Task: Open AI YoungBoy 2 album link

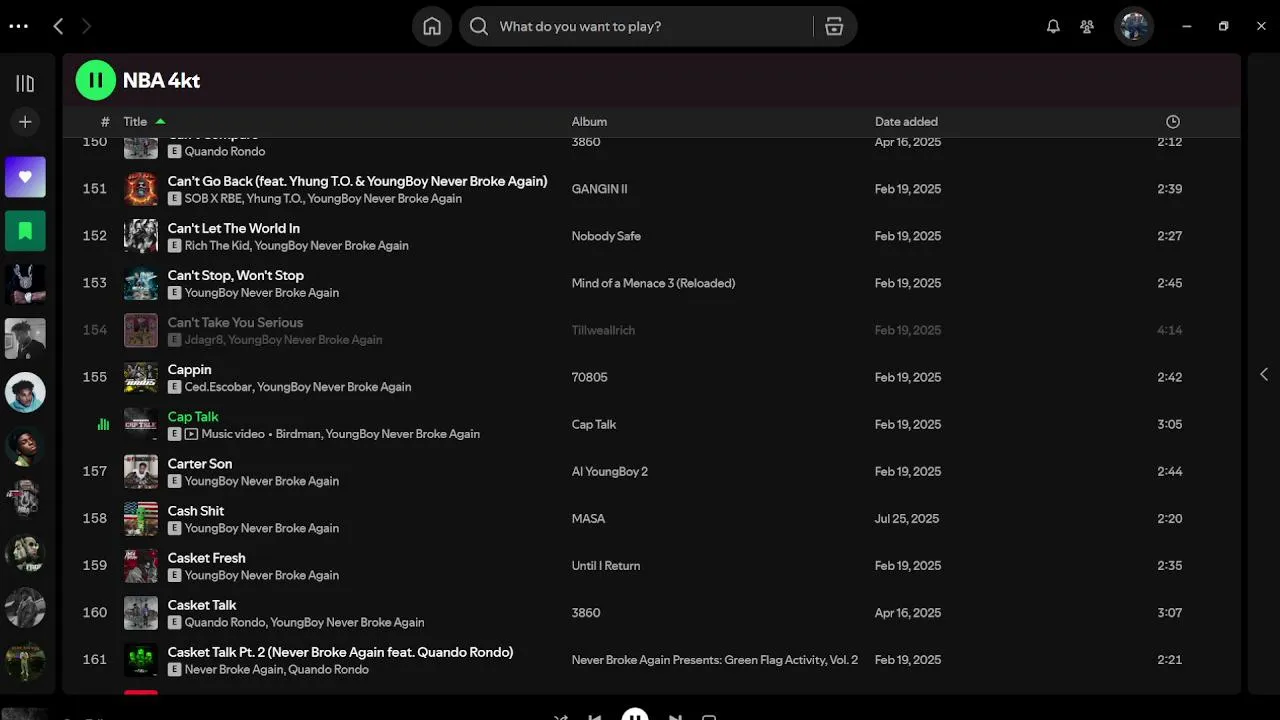Action: click(x=609, y=471)
